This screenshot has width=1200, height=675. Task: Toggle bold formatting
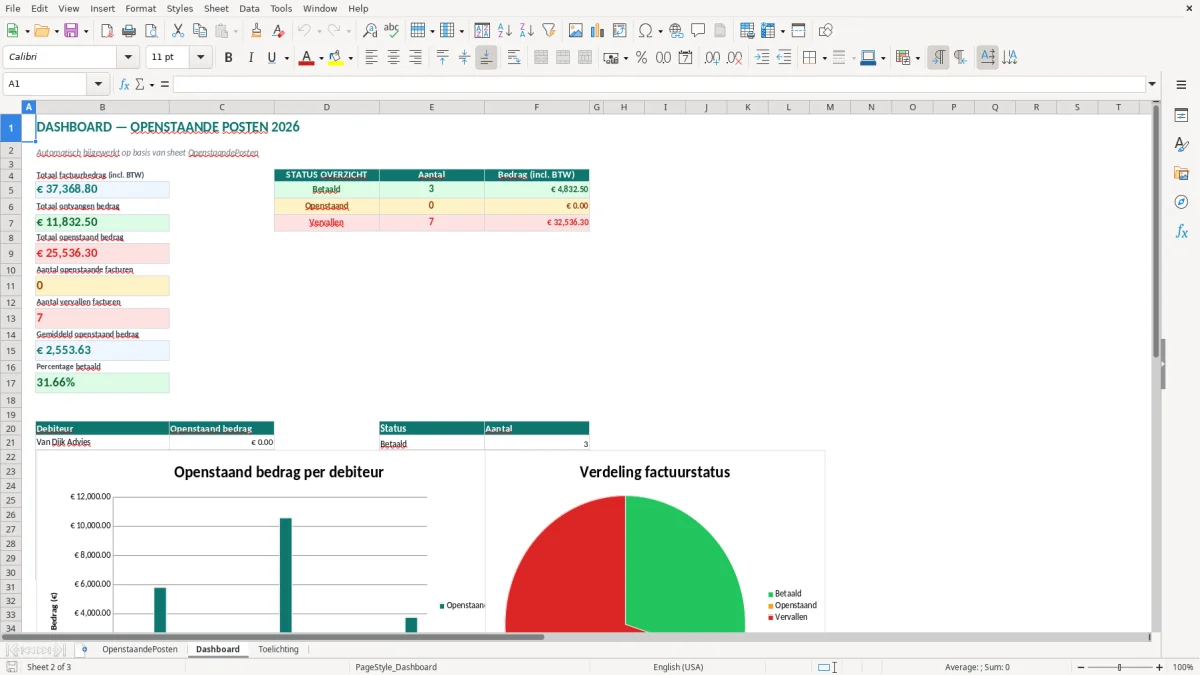click(x=228, y=58)
